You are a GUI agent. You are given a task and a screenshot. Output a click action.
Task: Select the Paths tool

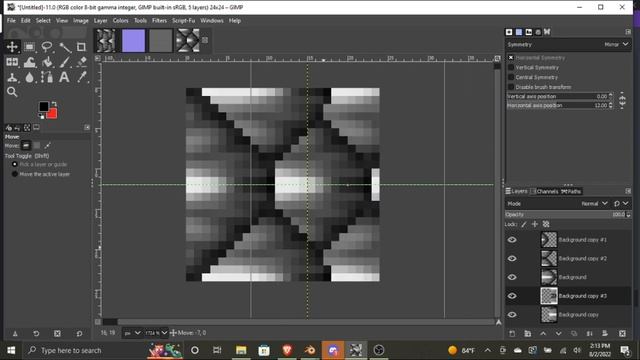pyautogui.click(x=47, y=77)
